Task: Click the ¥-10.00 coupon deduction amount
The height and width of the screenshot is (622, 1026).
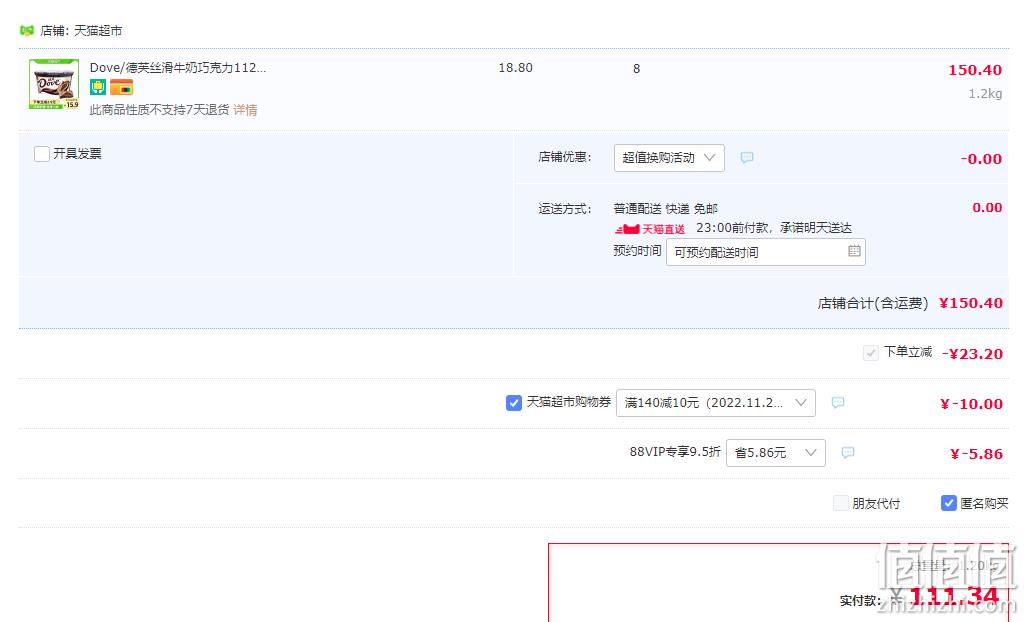Action: [x=971, y=404]
